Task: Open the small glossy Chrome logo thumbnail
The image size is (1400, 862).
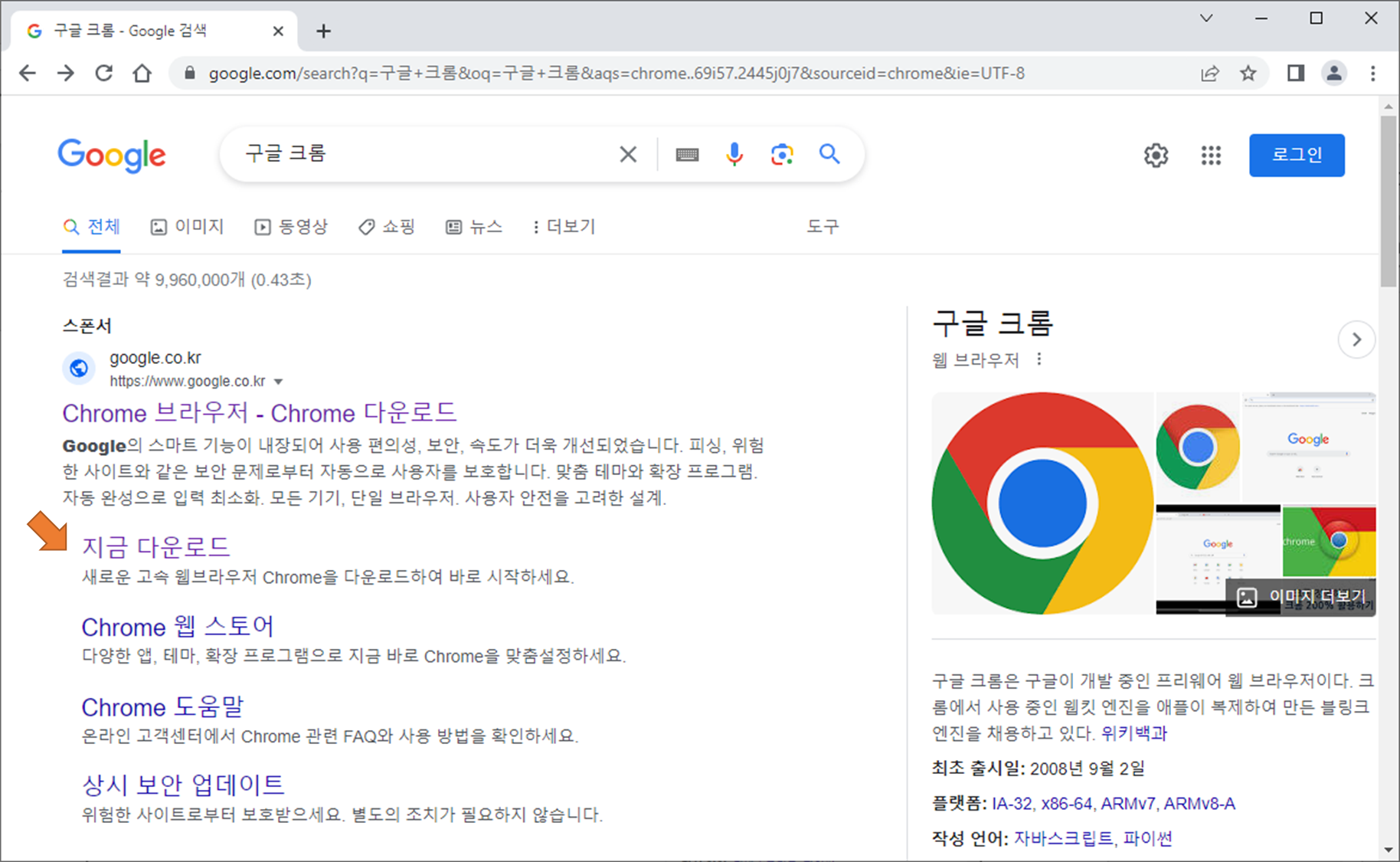Action: [x=1198, y=447]
